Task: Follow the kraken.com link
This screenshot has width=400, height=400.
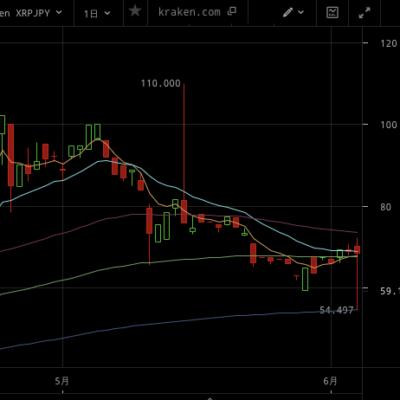Action: (189, 12)
